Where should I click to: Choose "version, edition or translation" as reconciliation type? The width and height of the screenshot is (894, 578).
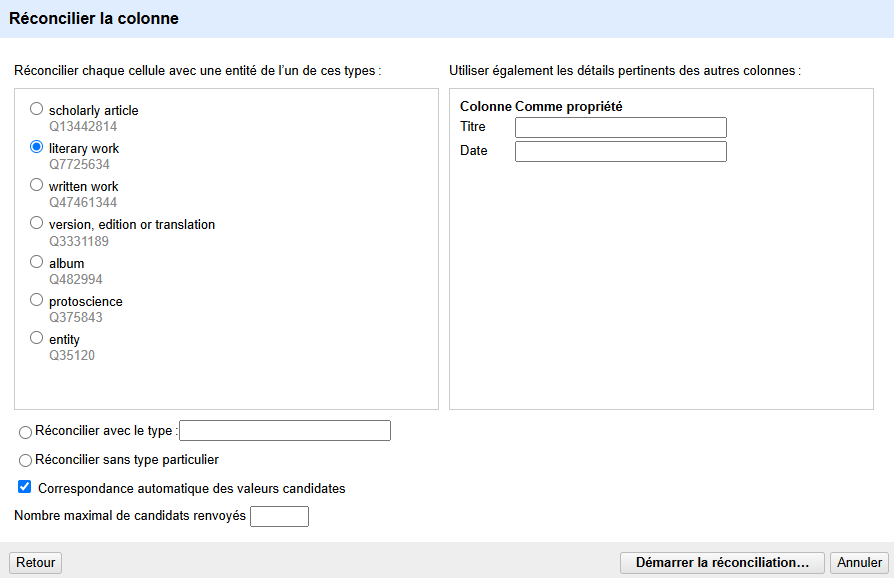[x=37, y=222]
